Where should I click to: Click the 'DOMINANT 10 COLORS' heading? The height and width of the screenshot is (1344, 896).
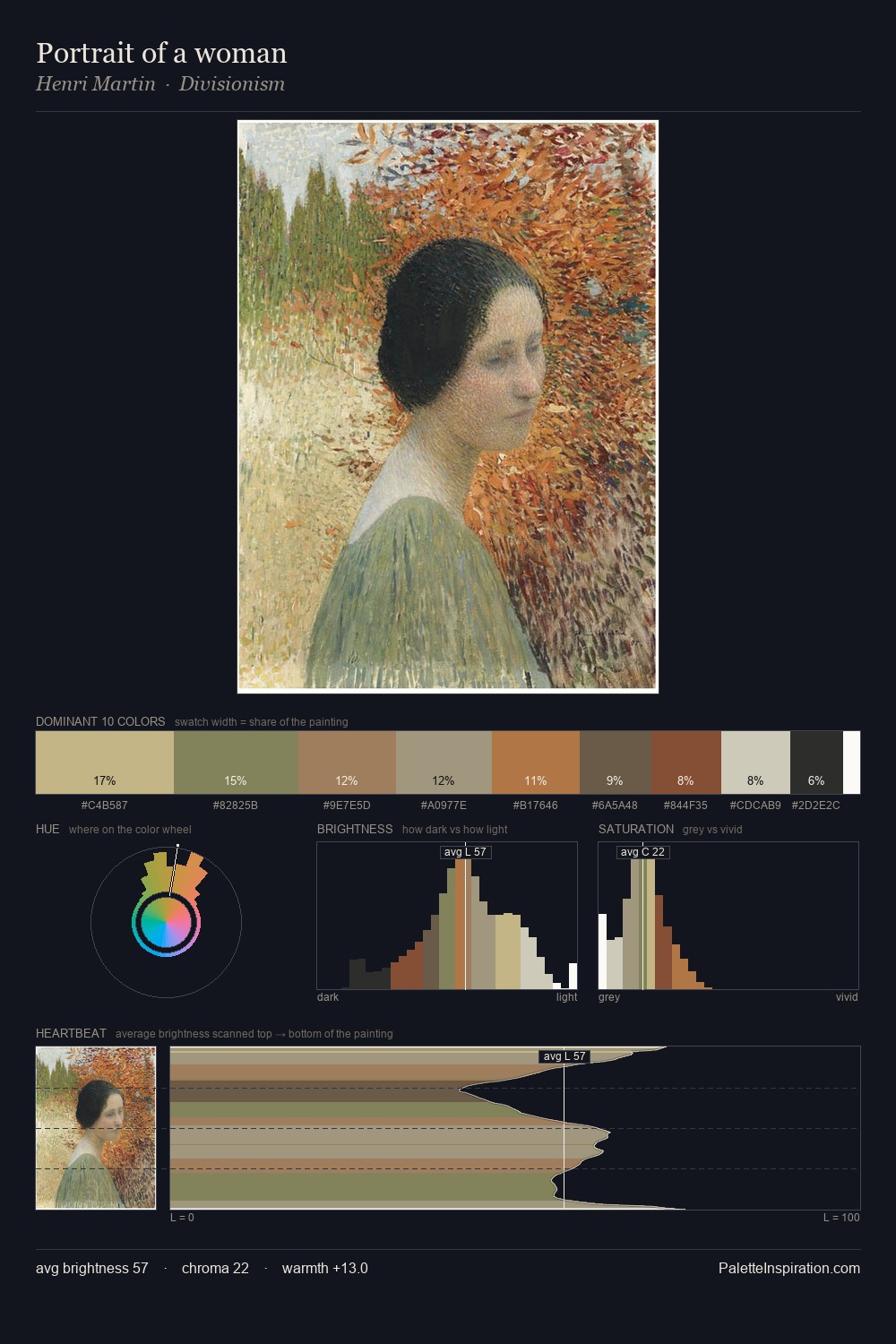tap(100, 721)
